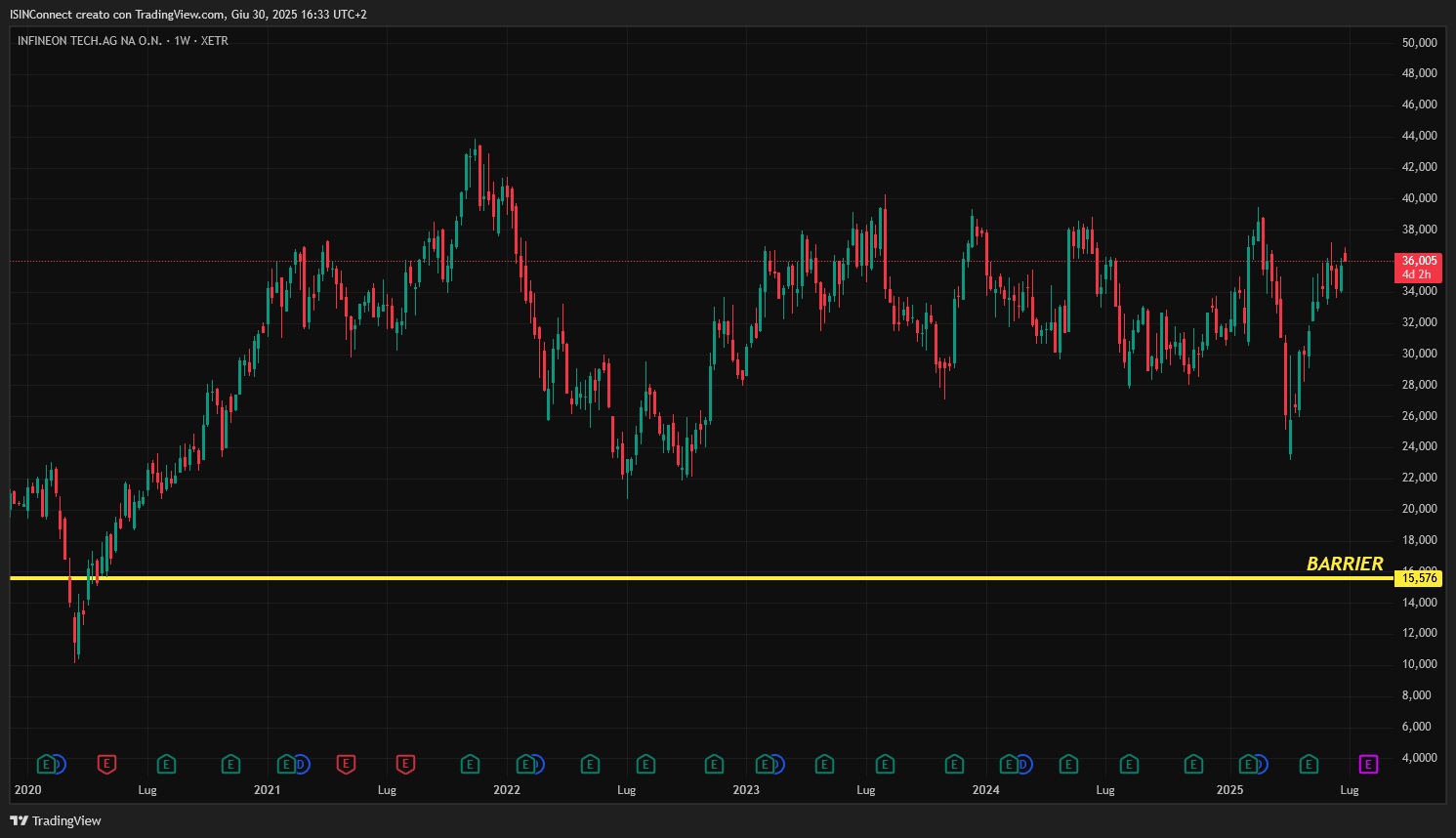Open the November 2021 earnings marker
1456x838 pixels.
pos(470,764)
